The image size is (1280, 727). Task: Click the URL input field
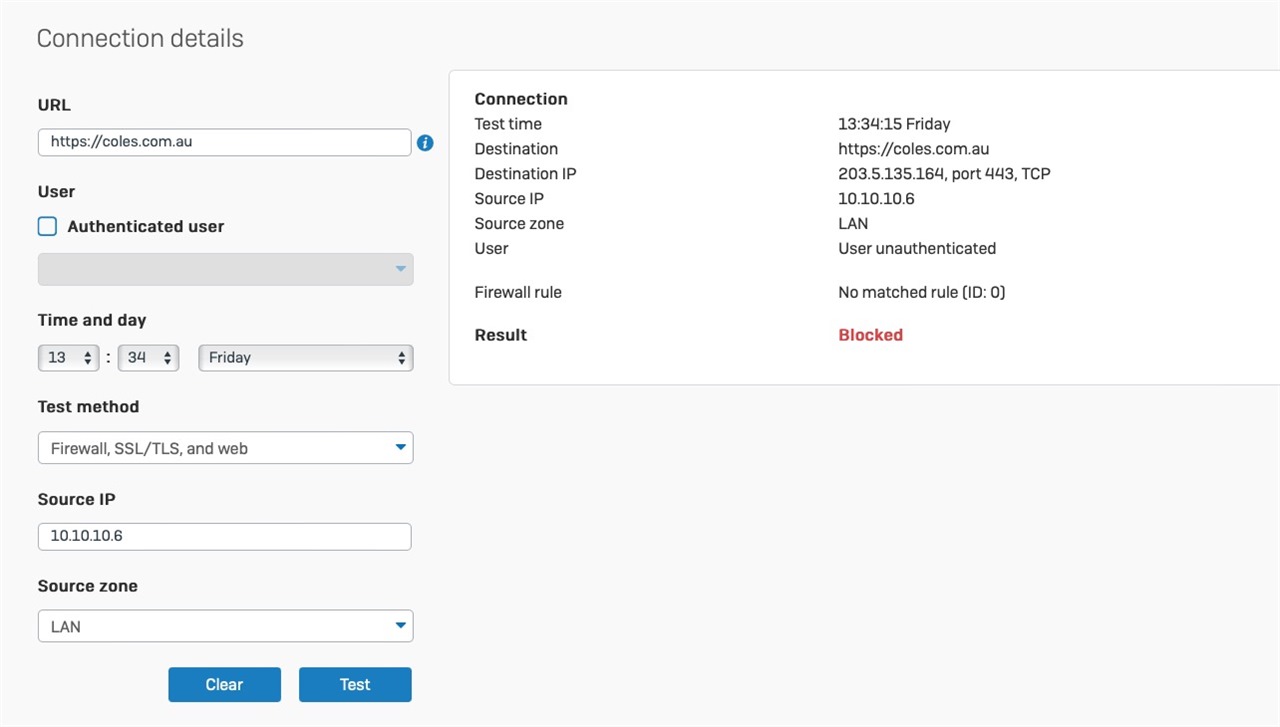[x=225, y=142]
